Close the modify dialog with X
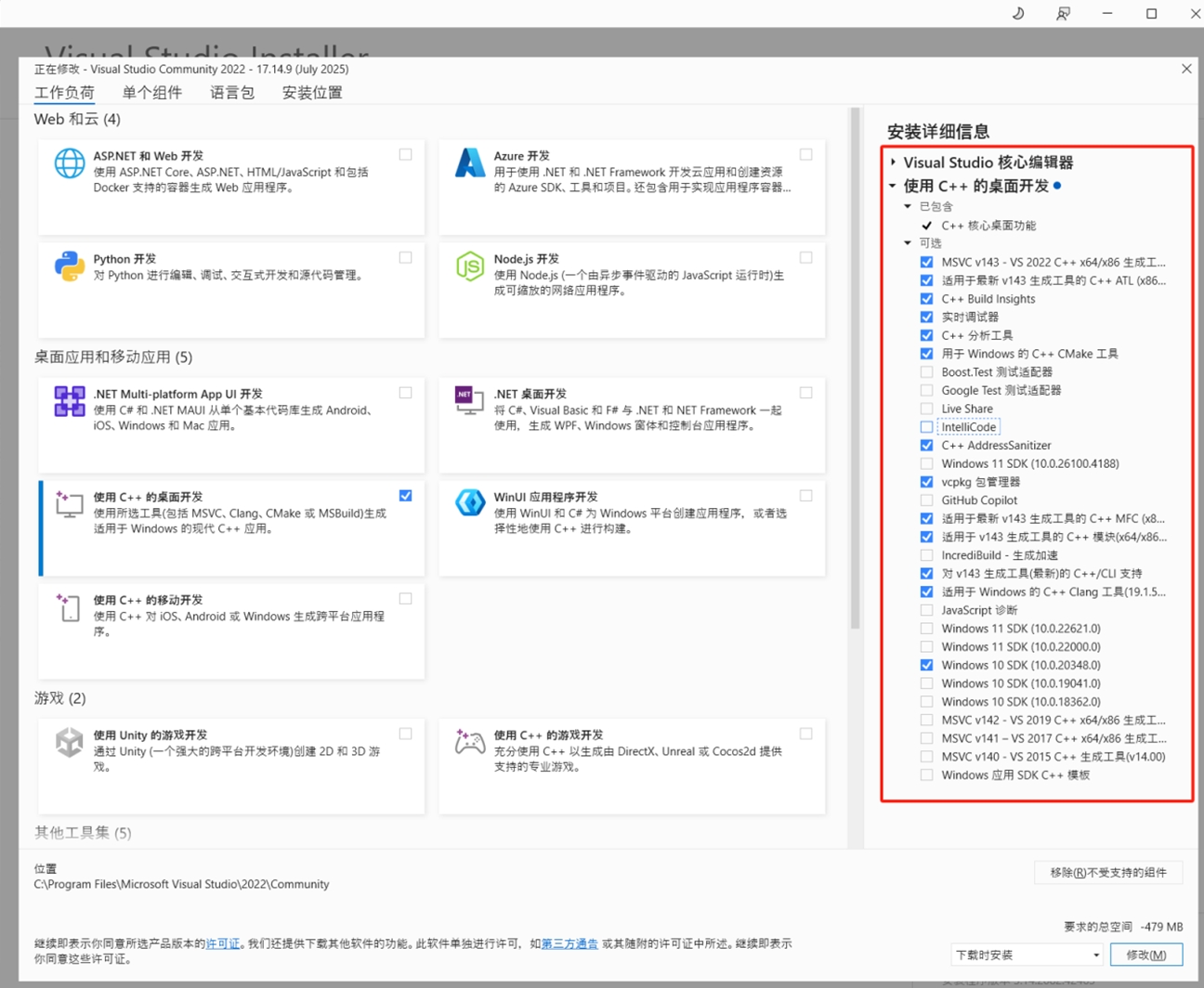Viewport: 1204px width, 988px height. pos(1186,69)
